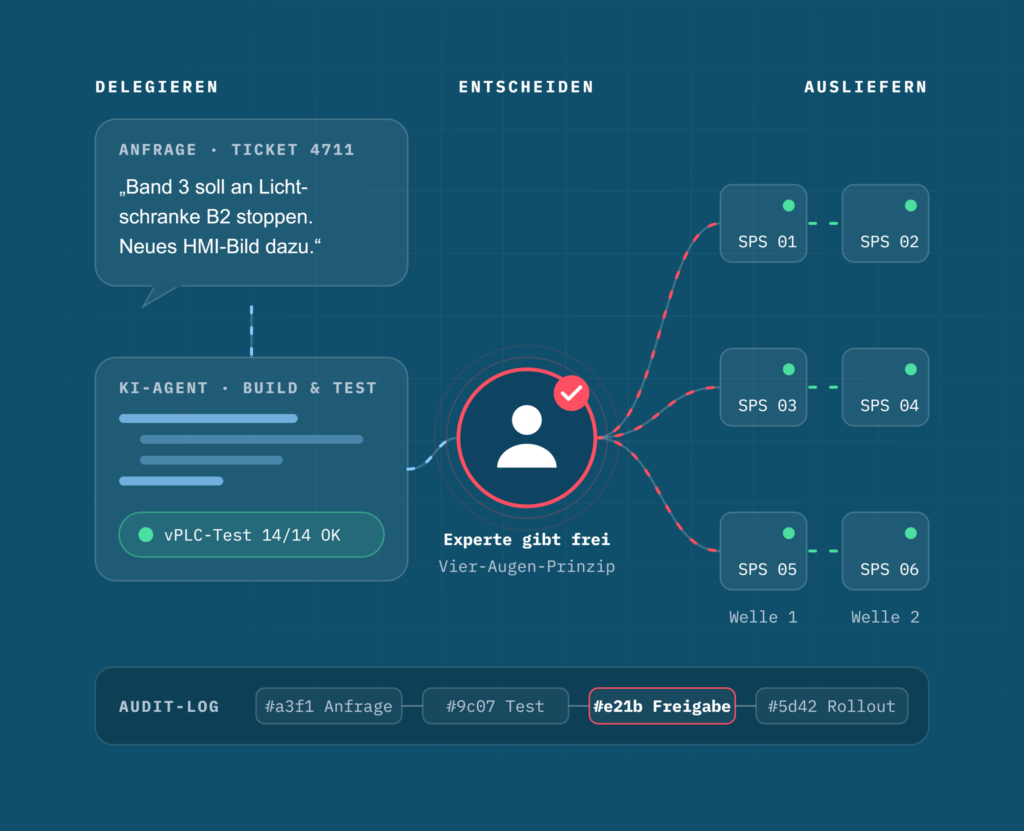Click the green status dot on SPS 06
1024x831 pixels.
click(911, 534)
